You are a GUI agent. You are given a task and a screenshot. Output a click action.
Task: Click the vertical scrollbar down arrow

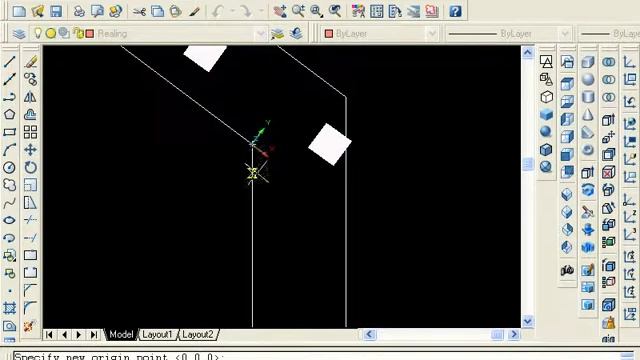click(x=527, y=321)
